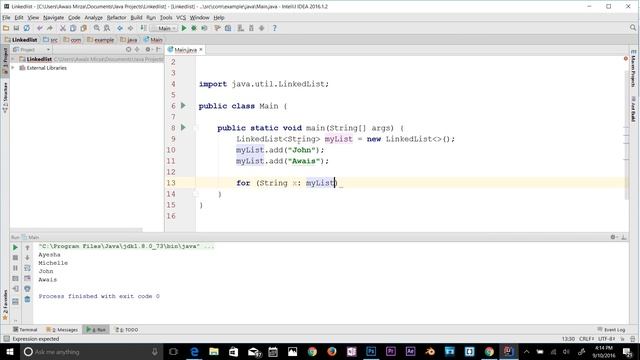Click the Make Project build icon
This screenshot has height=360, width=640.
pyautogui.click(x=143, y=28)
